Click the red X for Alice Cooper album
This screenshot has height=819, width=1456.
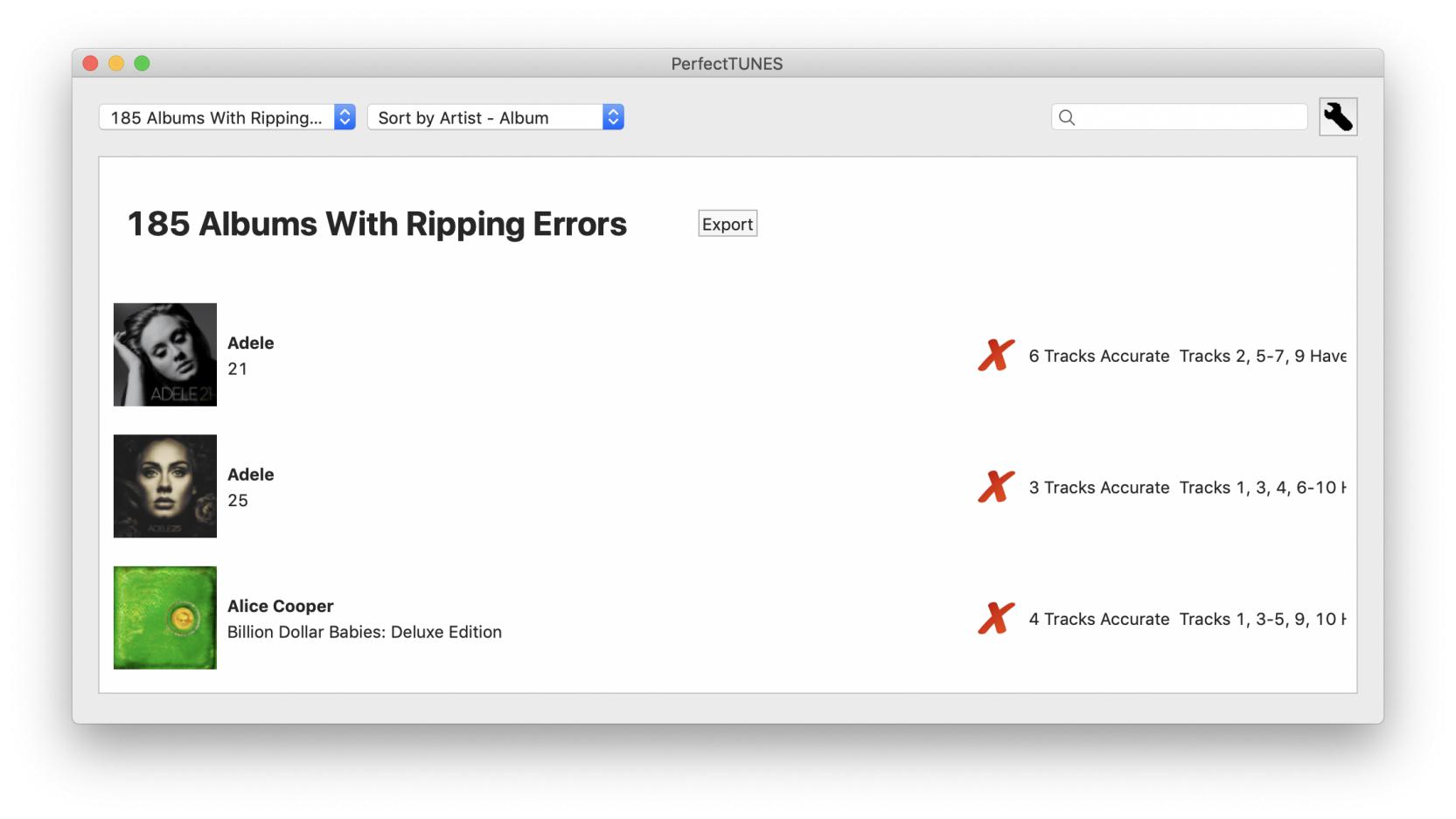(996, 619)
